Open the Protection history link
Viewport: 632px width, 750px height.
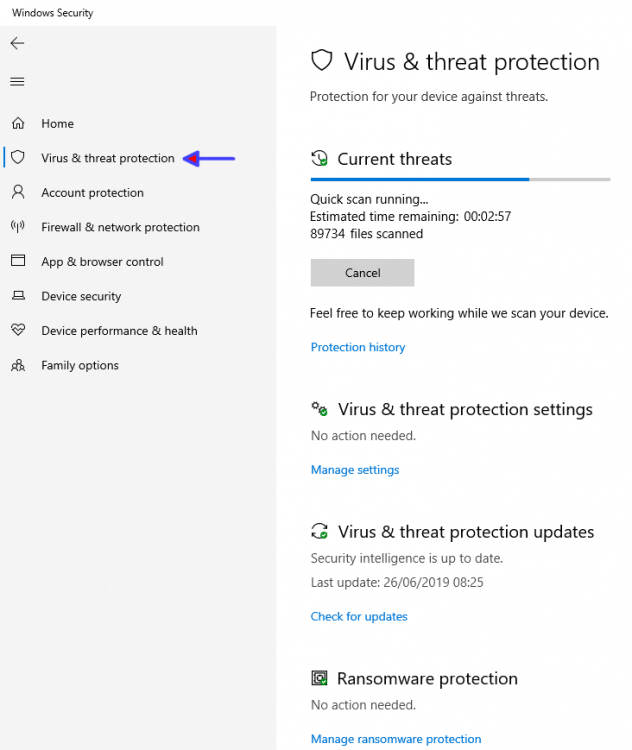(x=358, y=347)
